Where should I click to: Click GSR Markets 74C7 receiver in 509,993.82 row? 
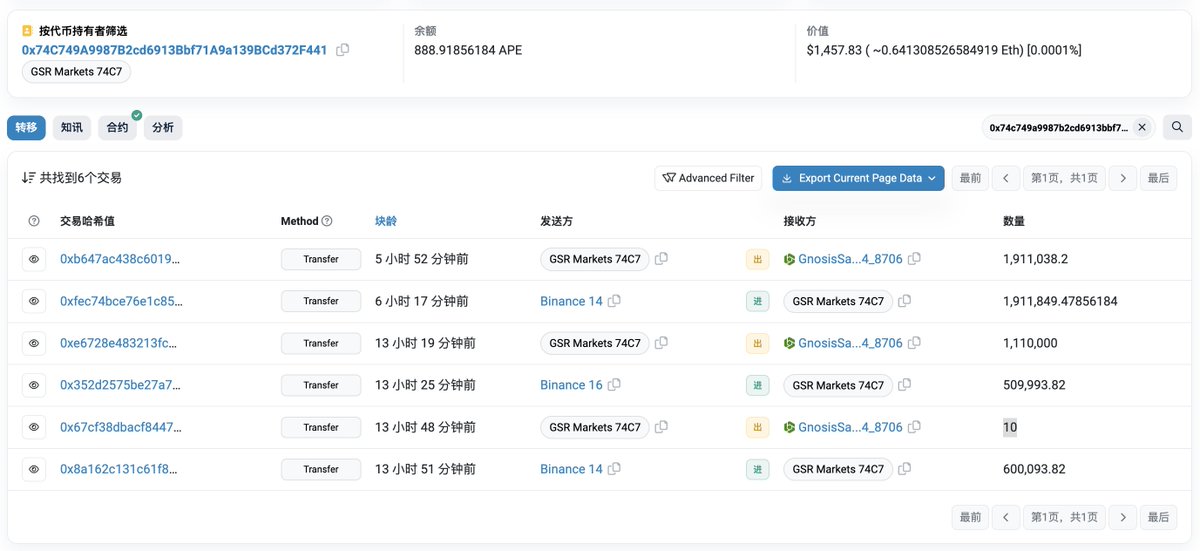click(x=838, y=385)
